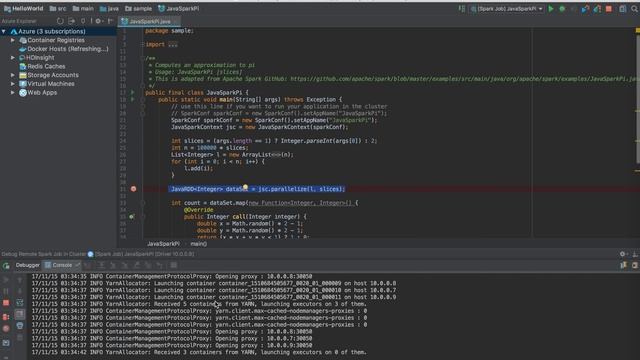Click the teal Azure publish toolbar icon
Image resolution: width=640 pixels, height=360 pixels.
tap(597, 9)
